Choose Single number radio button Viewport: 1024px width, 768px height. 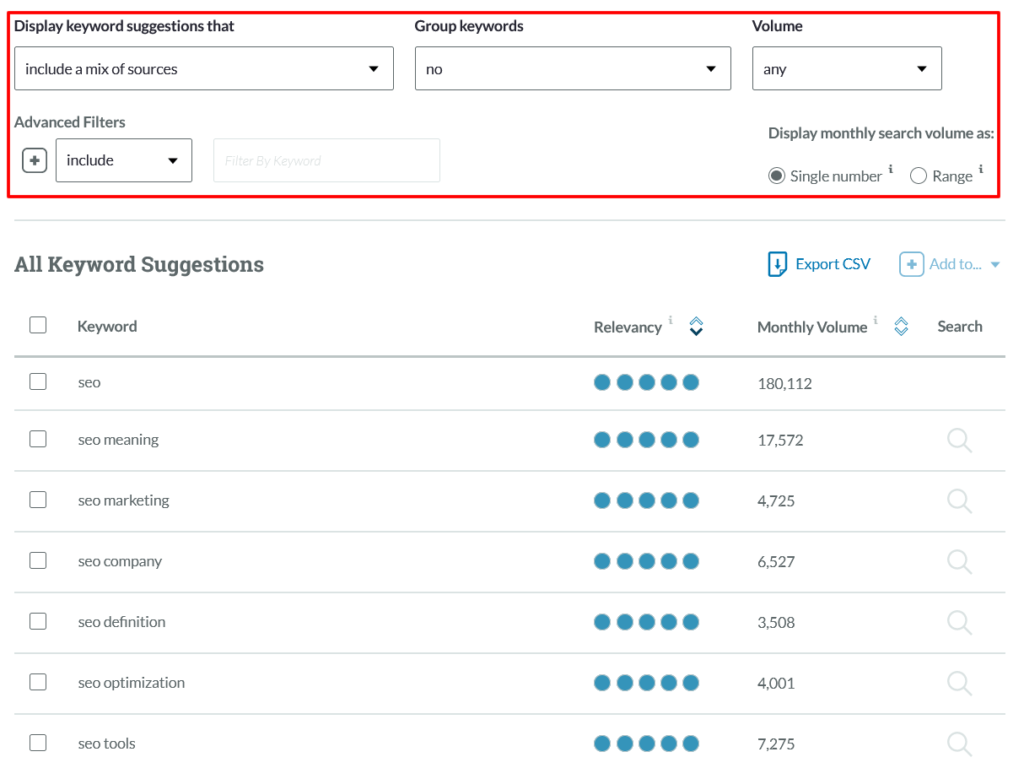(776, 176)
